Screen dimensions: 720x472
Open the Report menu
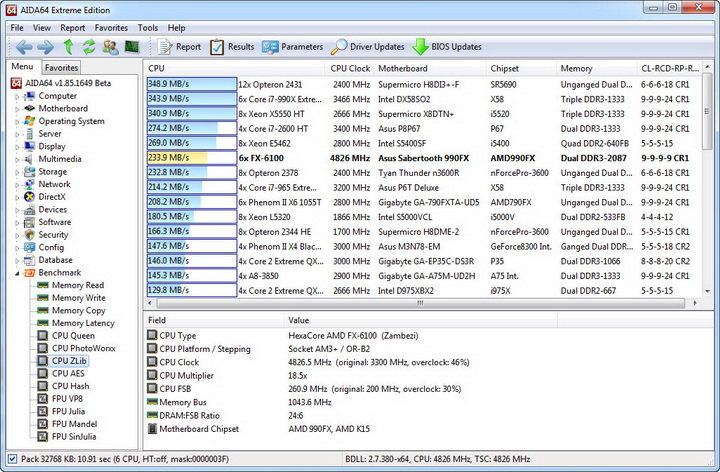click(73, 28)
